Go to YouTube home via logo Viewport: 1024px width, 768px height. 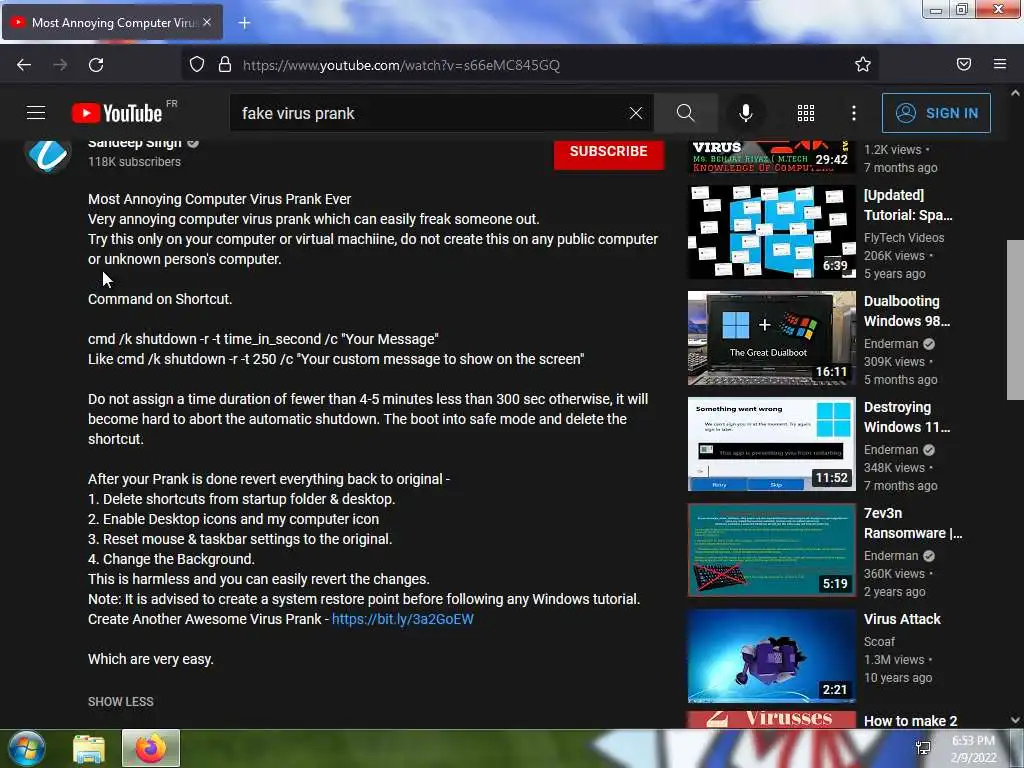118,113
